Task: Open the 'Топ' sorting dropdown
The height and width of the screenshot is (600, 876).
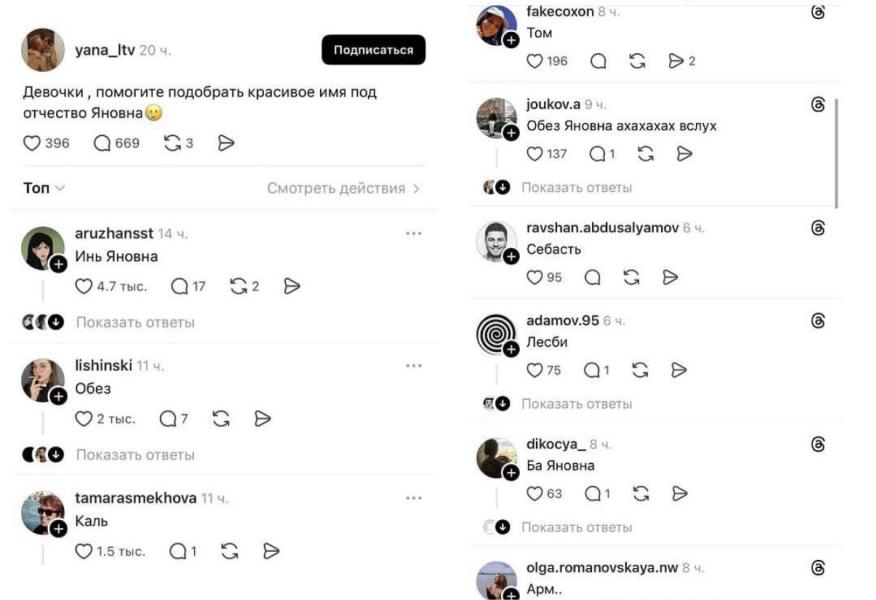Action: (44, 188)
